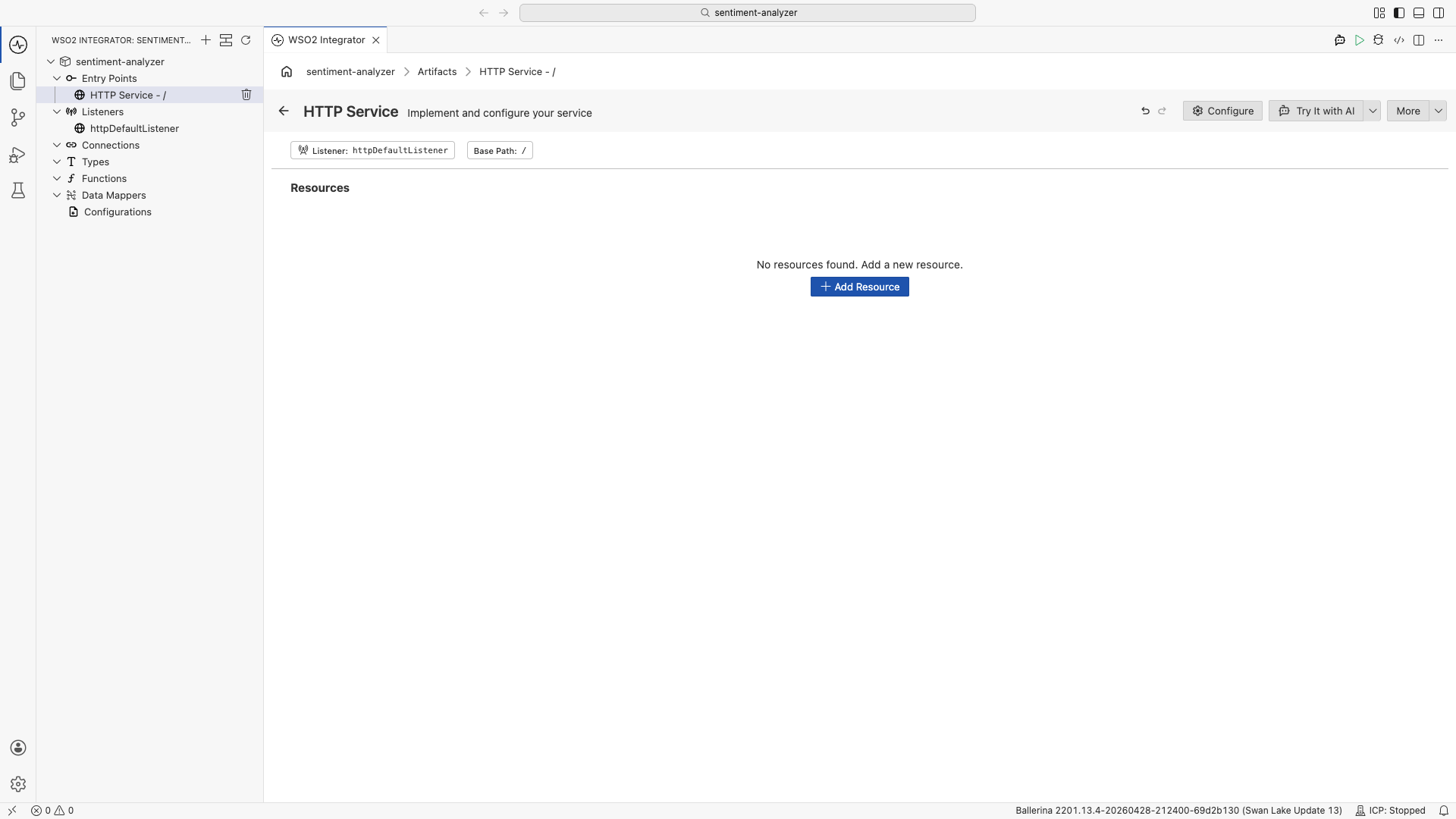Toggle the bottom panel

click(1419, 13)
